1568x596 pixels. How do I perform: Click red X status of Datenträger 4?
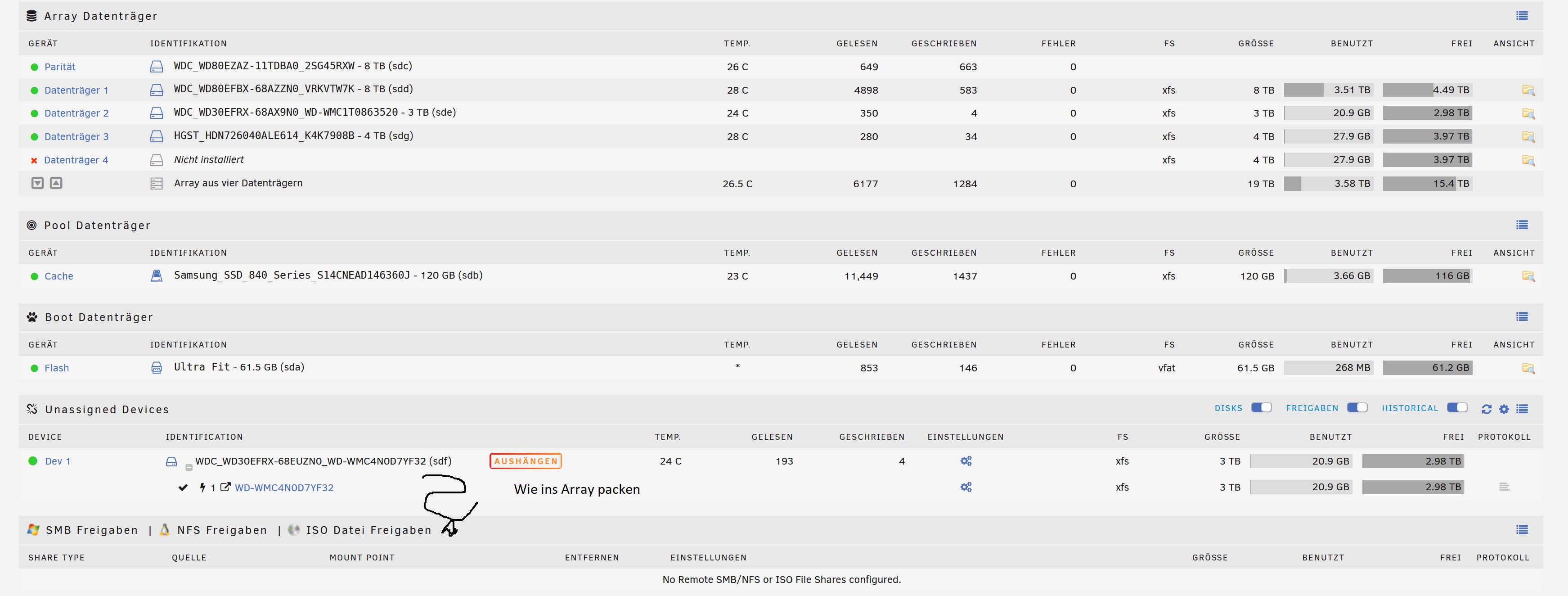point(34,161)
